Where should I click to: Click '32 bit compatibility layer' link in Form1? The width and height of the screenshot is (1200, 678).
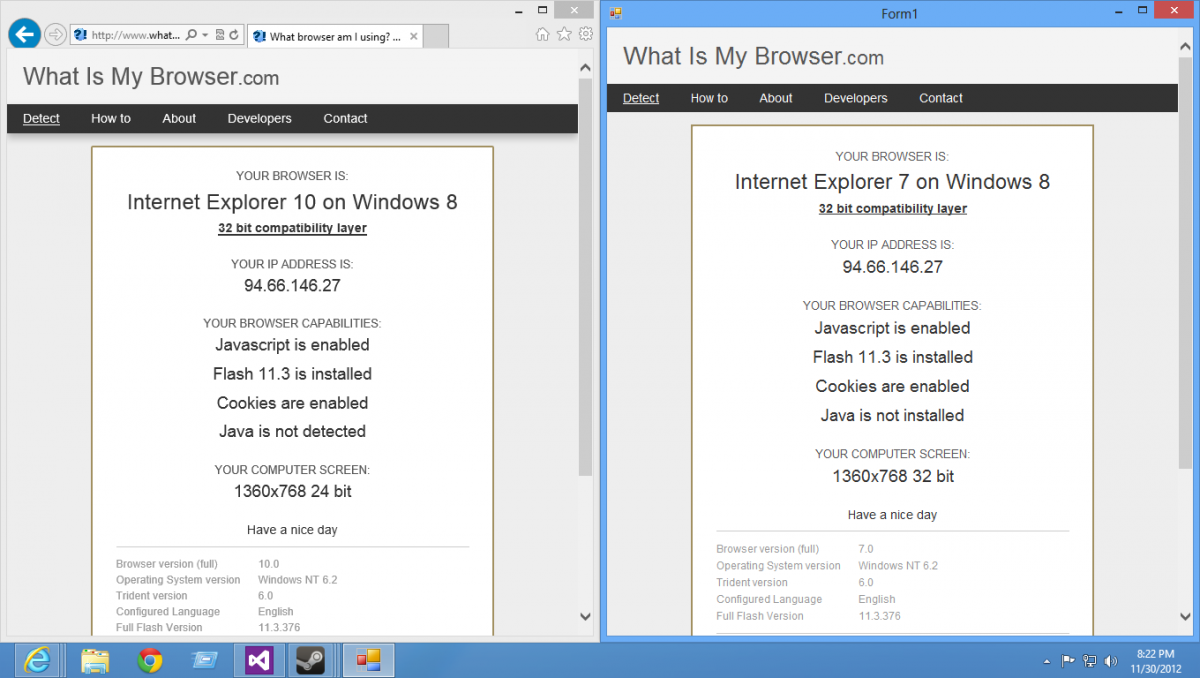(x=893, y=209)
